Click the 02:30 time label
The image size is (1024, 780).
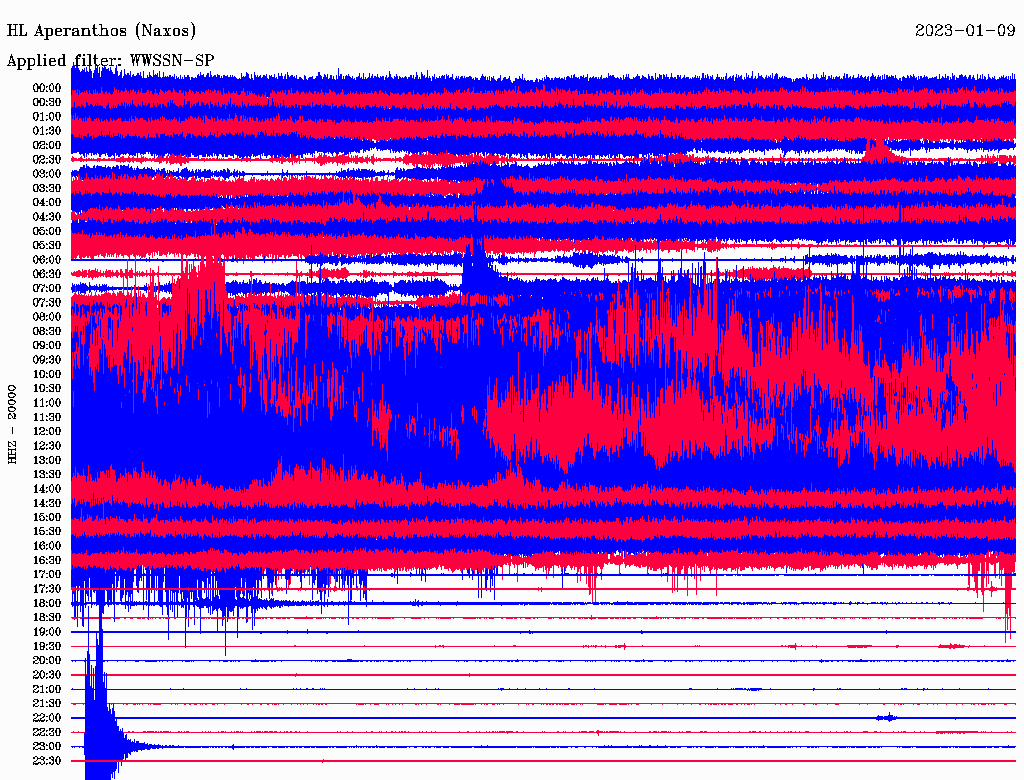pos(47,159)
